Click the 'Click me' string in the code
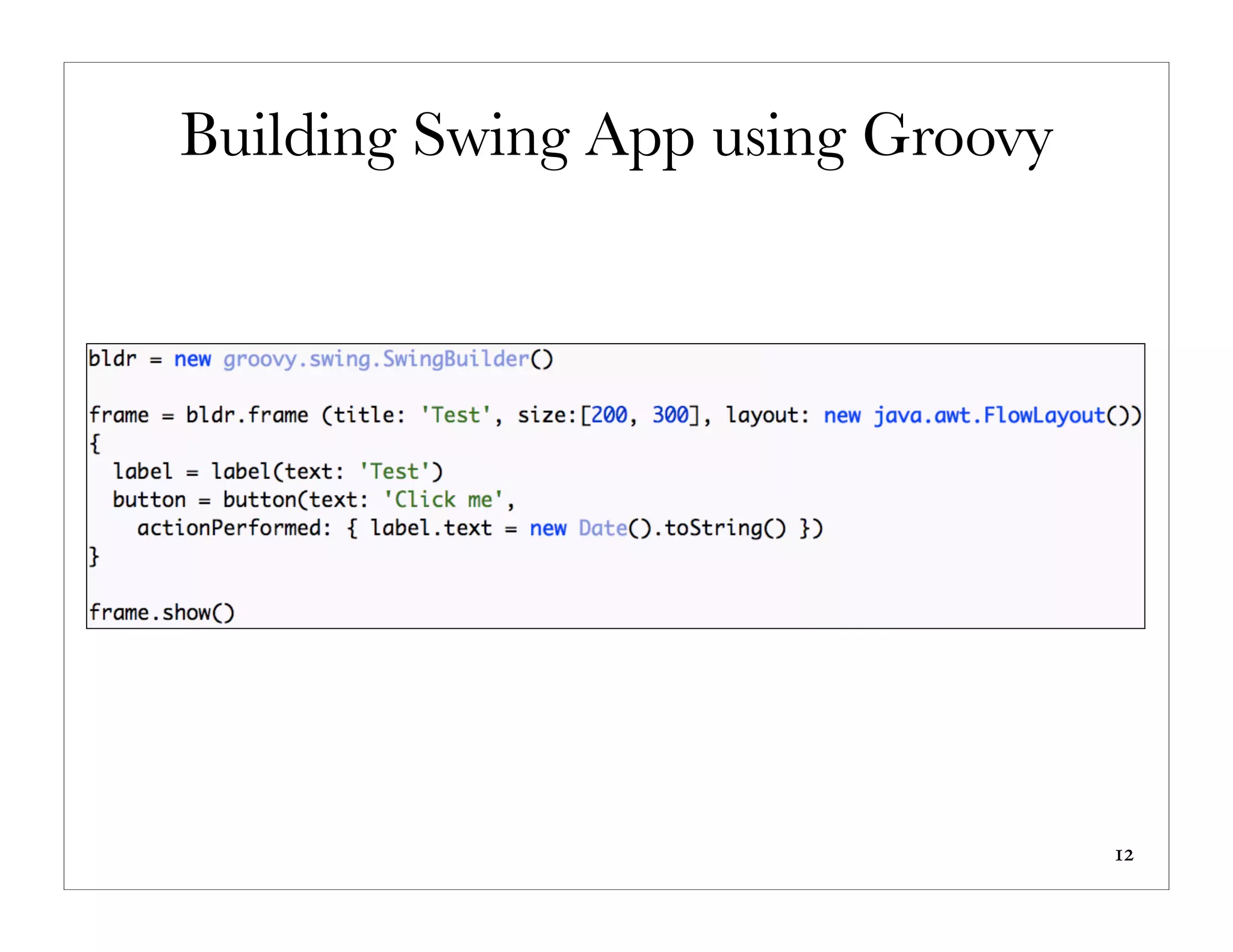 [443, 499]
